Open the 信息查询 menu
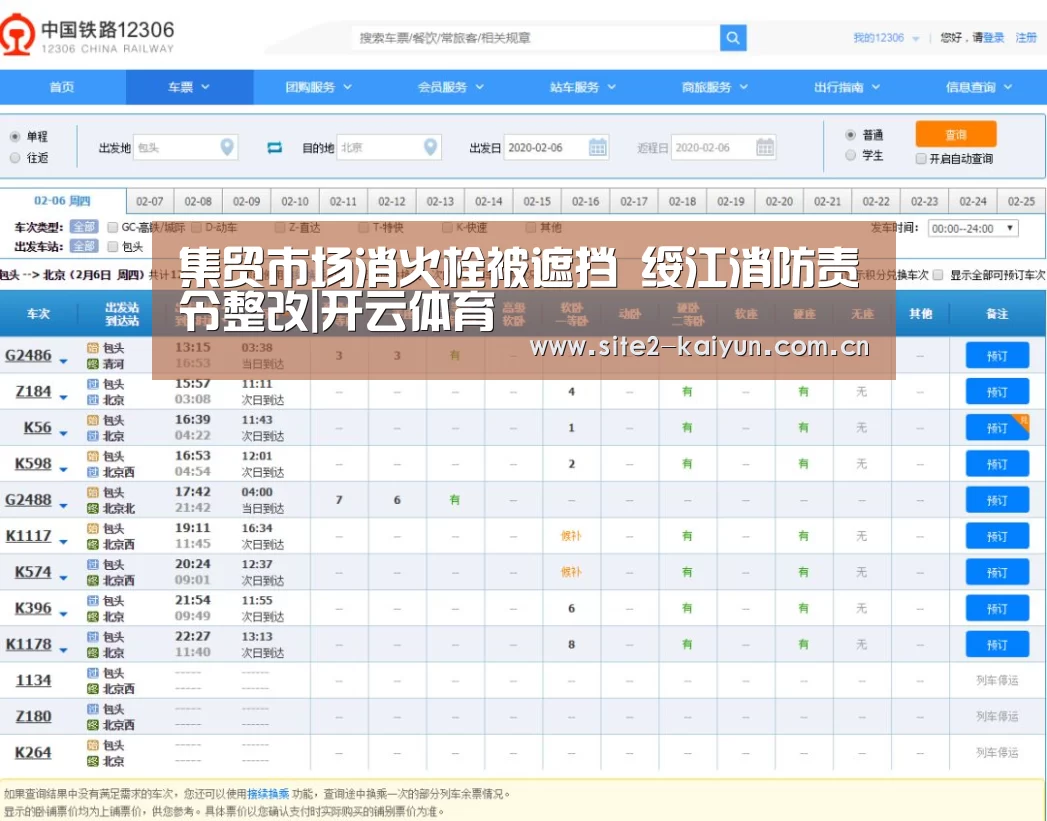The height and width of the screenshot is (821, 1047). click(979, 87)
